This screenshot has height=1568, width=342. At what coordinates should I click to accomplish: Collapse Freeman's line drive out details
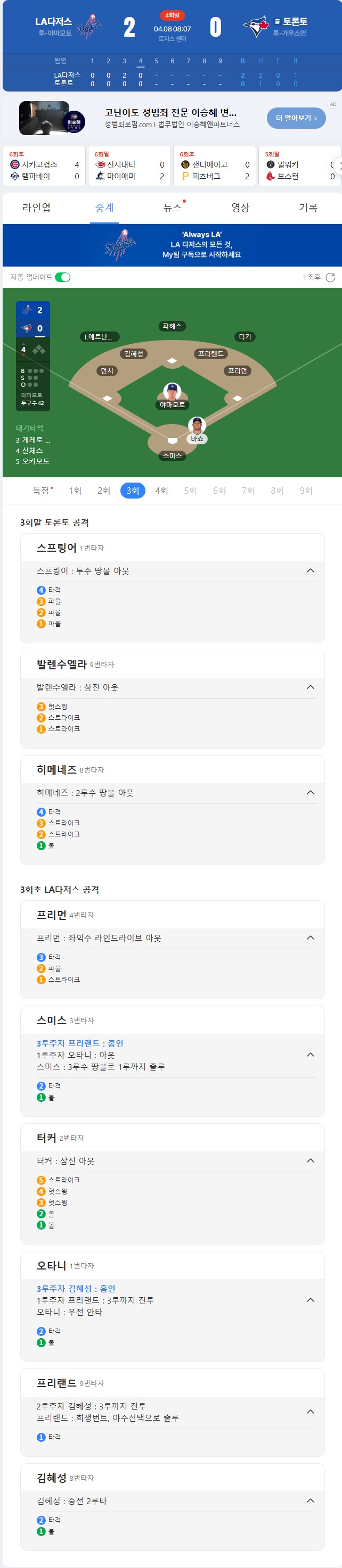tap(310, 938)
